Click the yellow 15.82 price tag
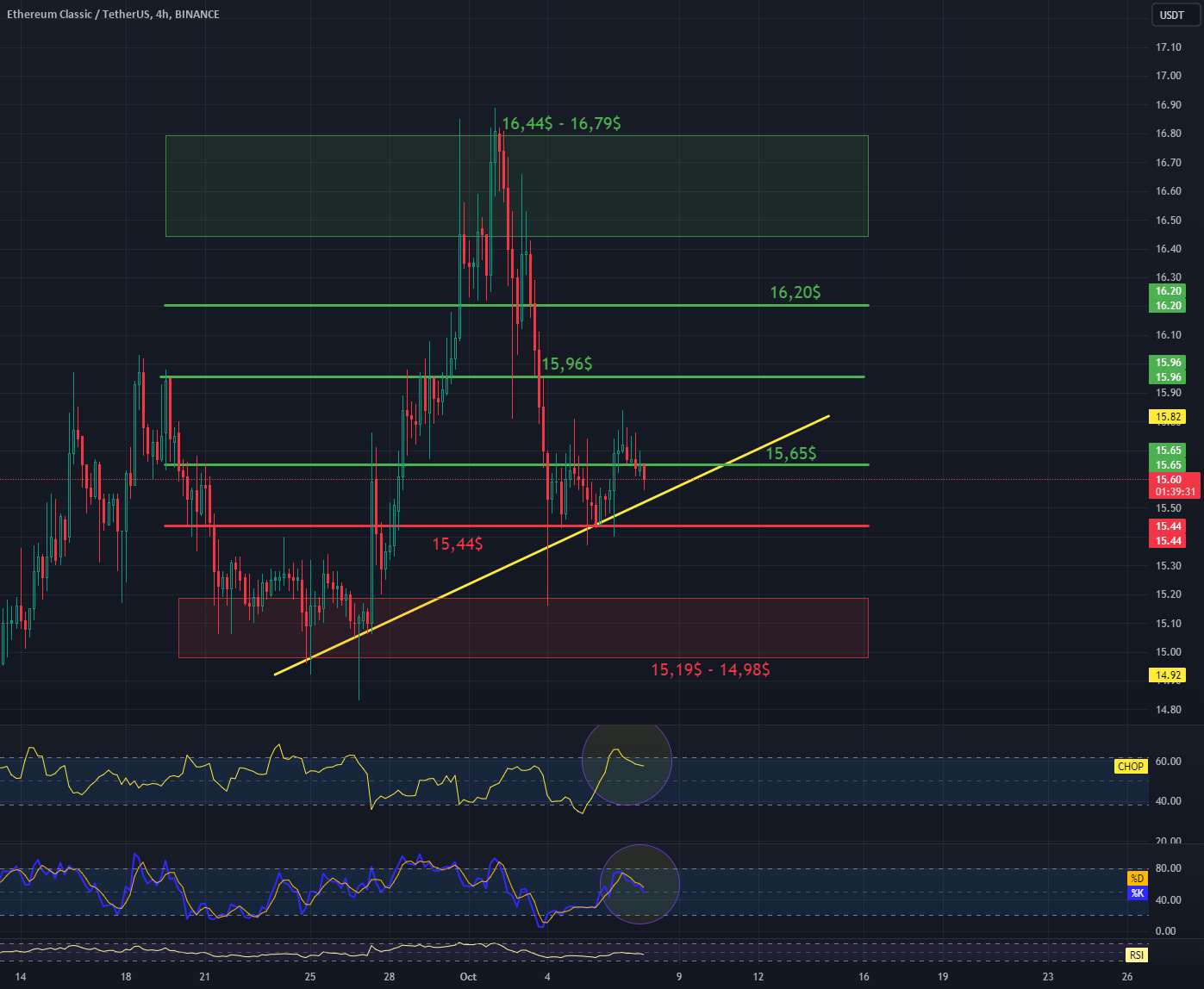1204x989 pixels. click(x=1169, y=417)
